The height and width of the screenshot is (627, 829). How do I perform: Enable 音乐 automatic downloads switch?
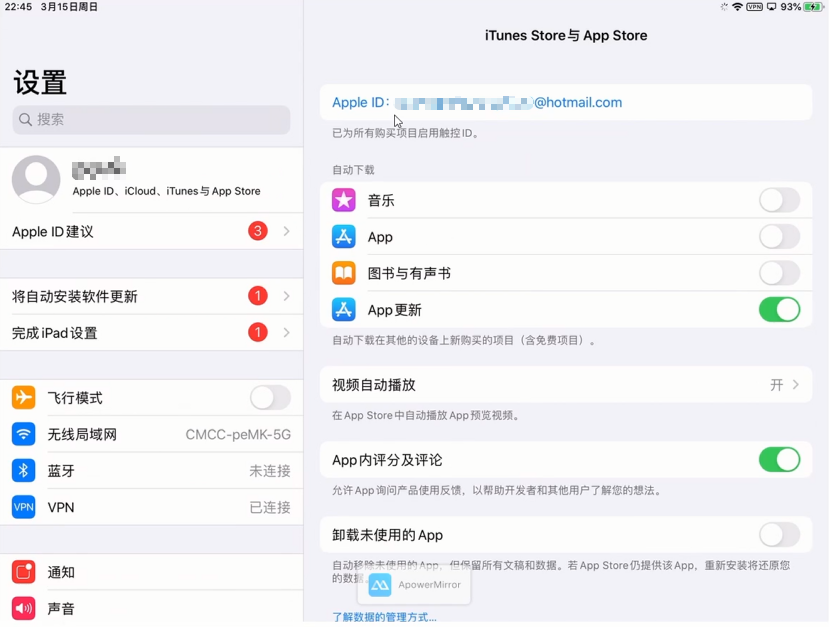[x=779, y=200]
